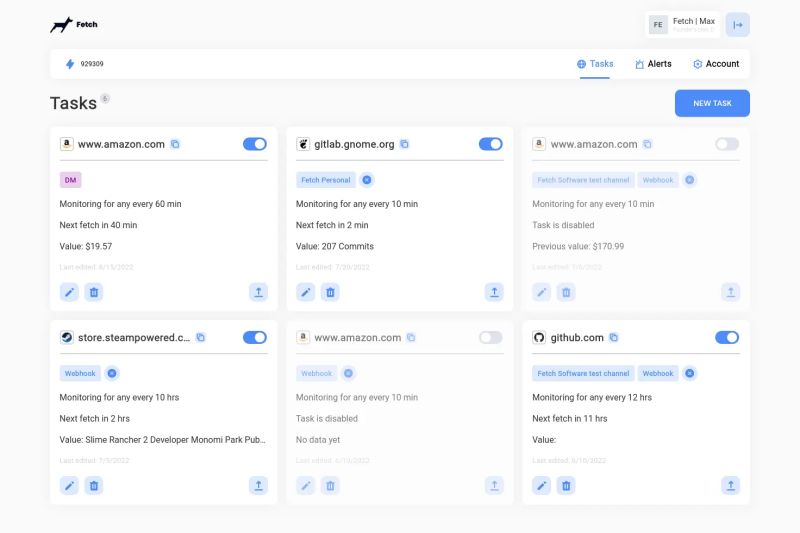Open the Fetch | Max profile box

point(683,24)
